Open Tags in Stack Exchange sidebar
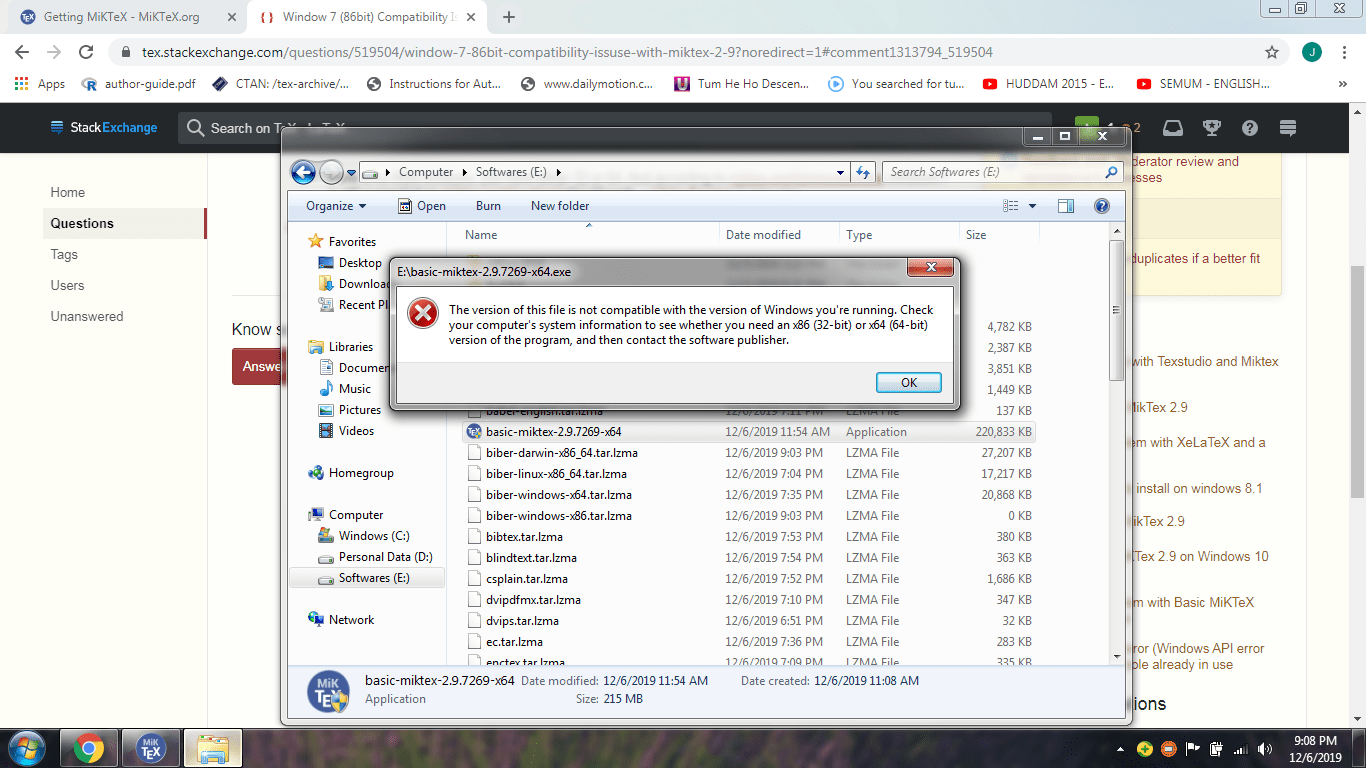 pos(64,255)
